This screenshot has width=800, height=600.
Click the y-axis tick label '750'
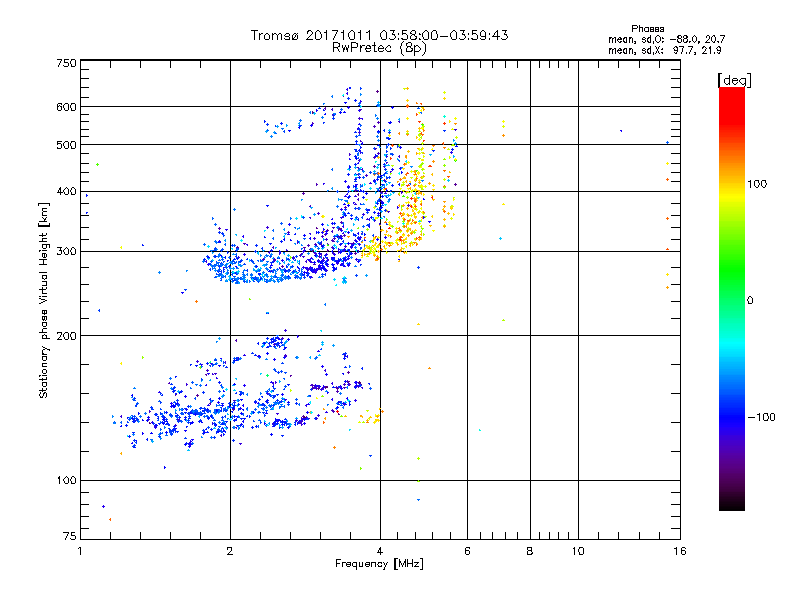67,63
